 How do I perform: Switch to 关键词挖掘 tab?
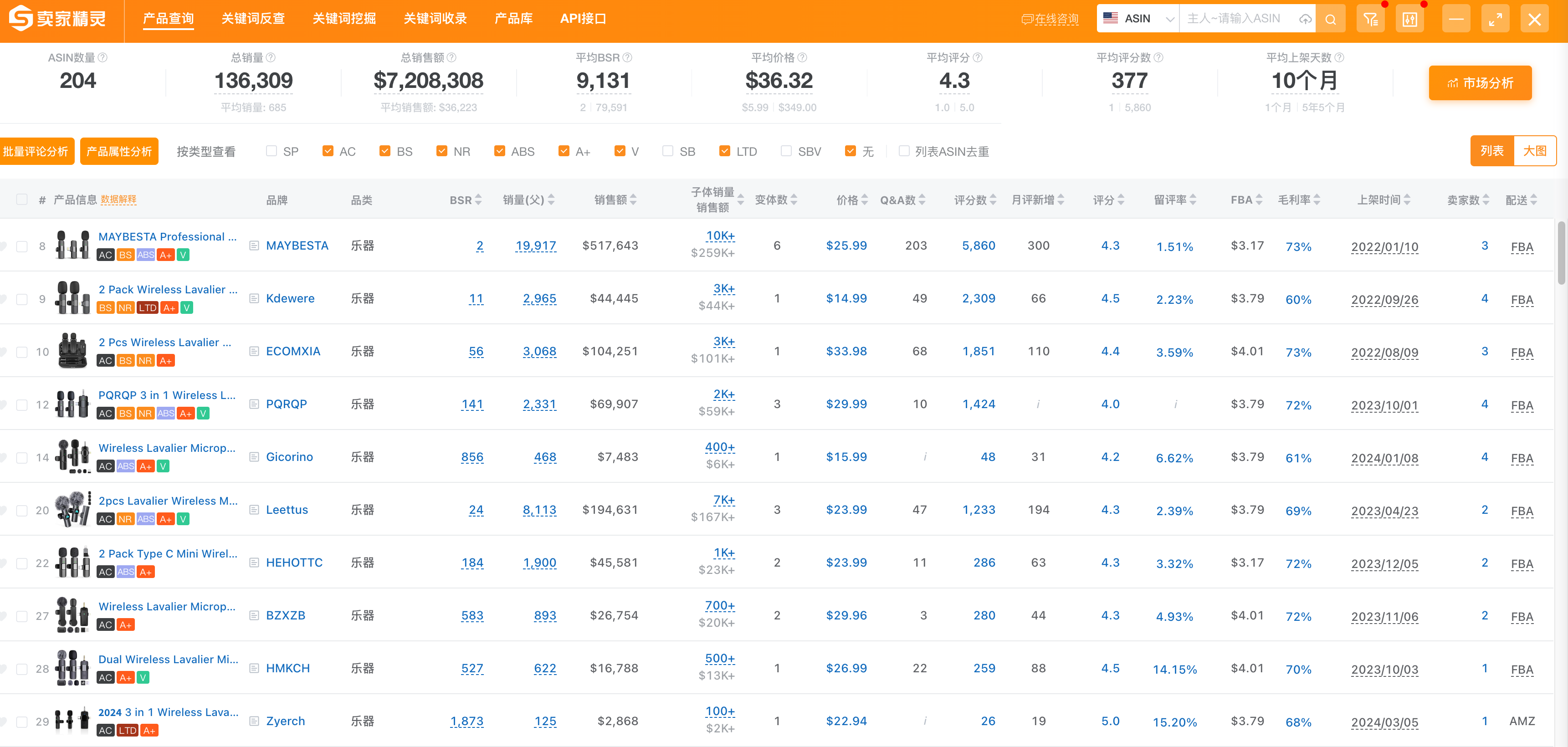coord(344,19)
